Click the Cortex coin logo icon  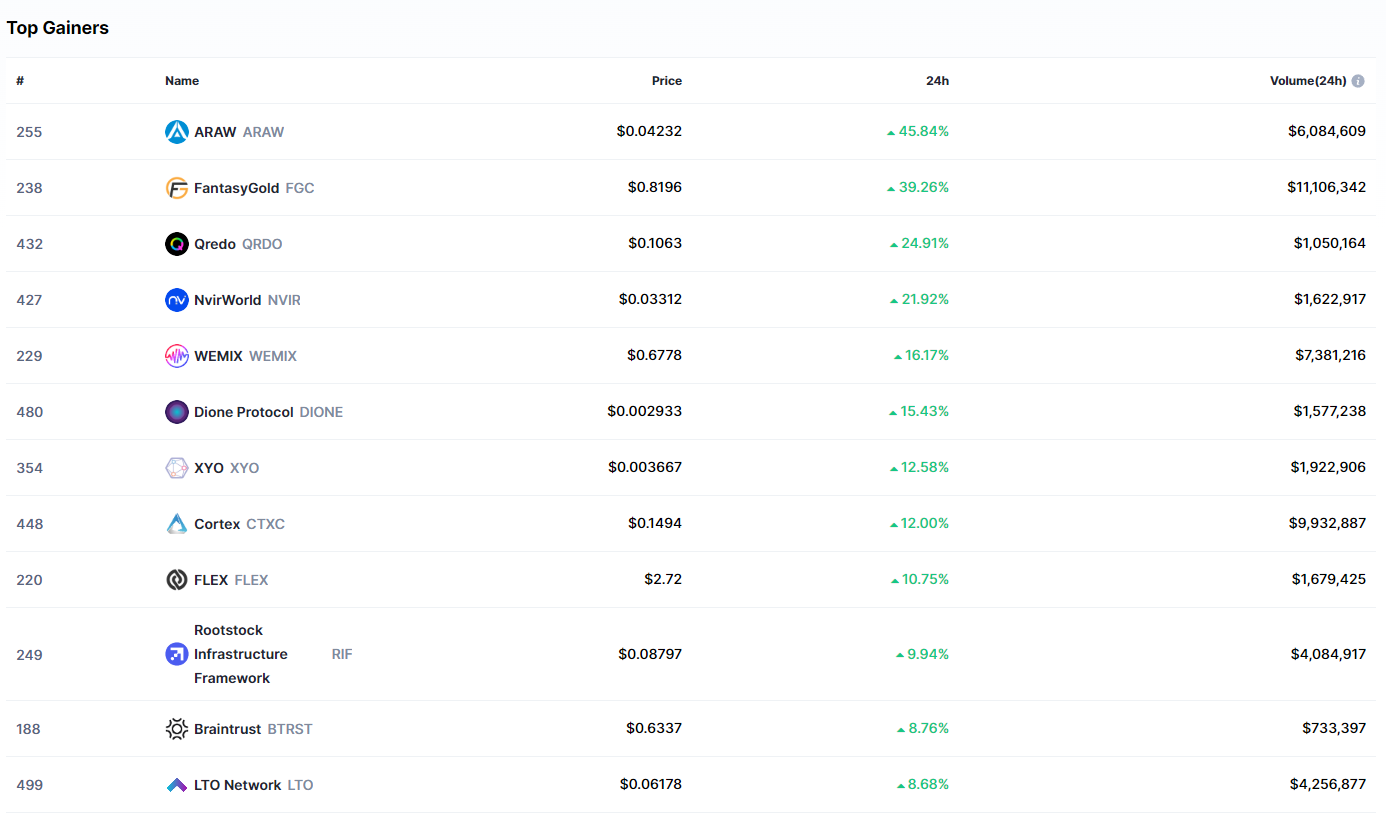[176, 524]
